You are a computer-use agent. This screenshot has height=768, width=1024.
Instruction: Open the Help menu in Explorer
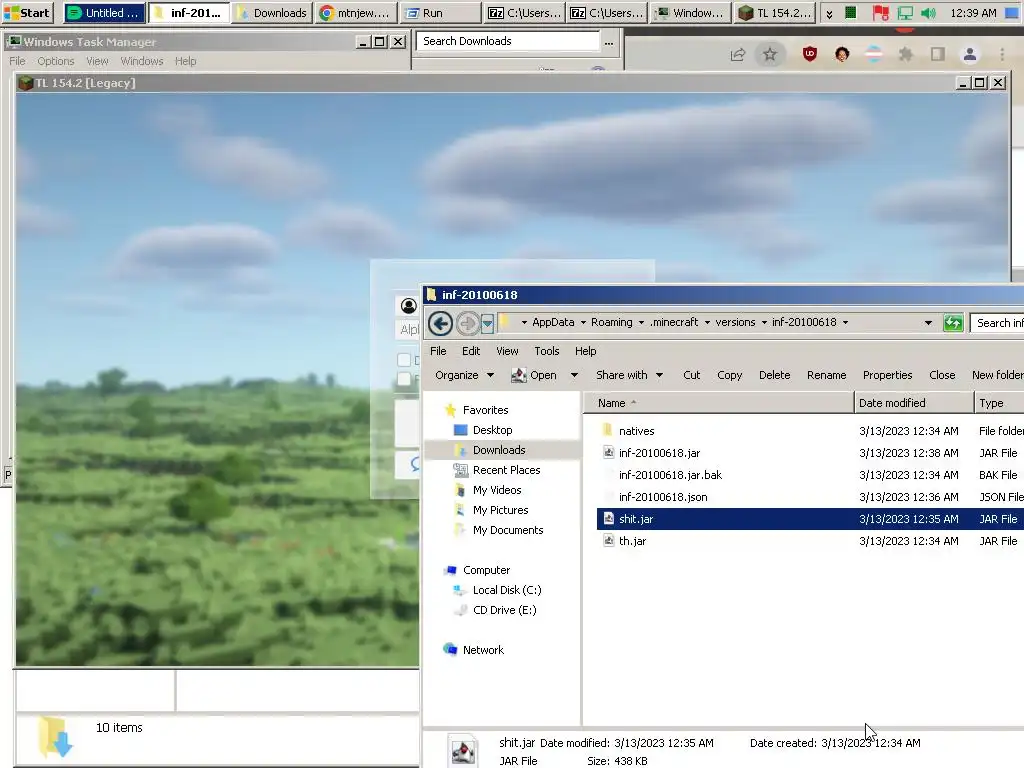tap(585, 351)
